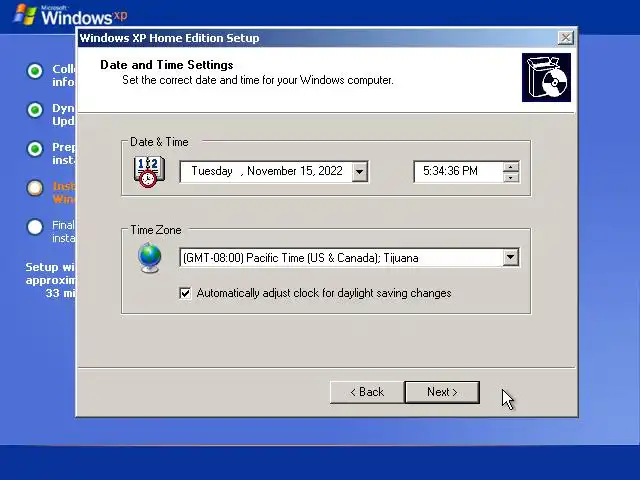Click the Windows XP logo

tap(70, 15)
